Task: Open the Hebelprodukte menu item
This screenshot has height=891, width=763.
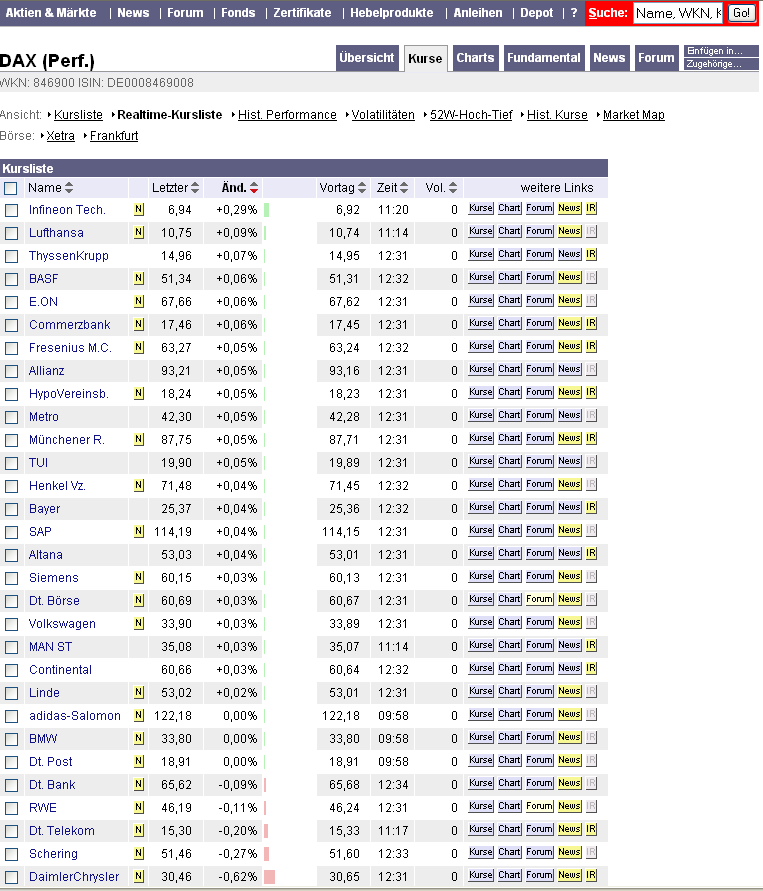Action: (391, 13)
